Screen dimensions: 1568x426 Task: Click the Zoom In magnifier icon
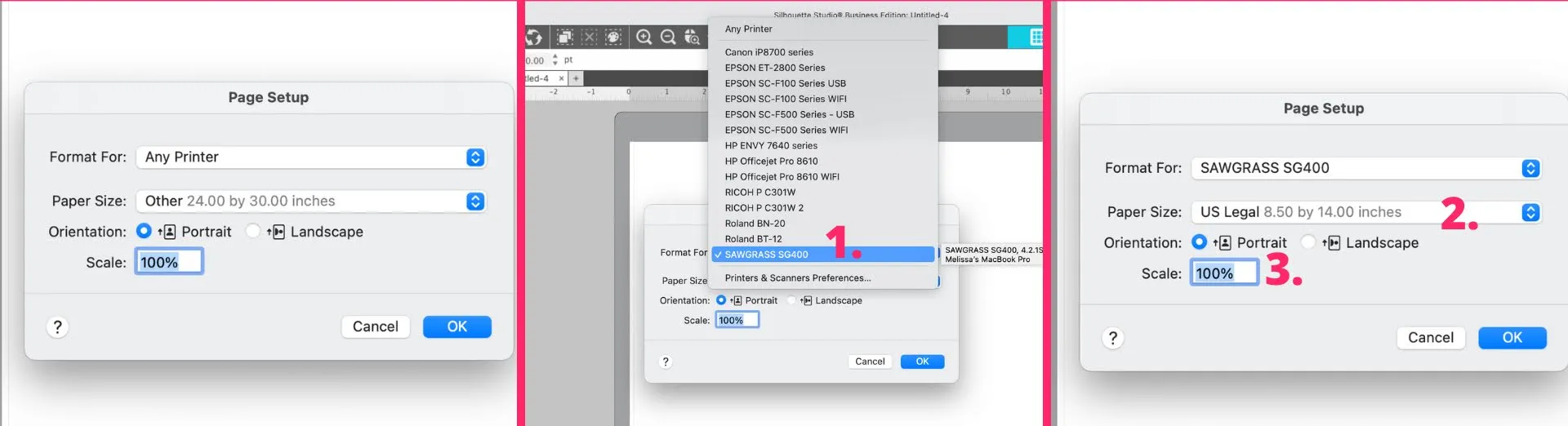point(644,37)
